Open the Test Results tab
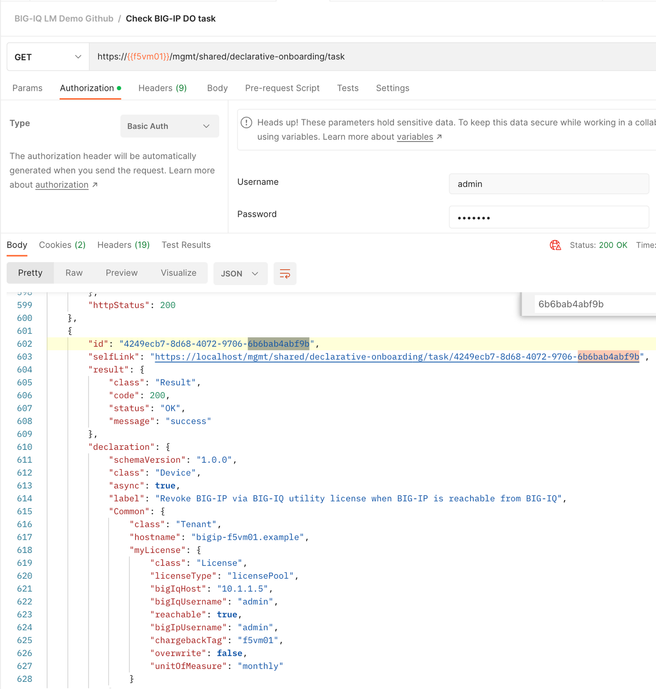 coord(186,245)
